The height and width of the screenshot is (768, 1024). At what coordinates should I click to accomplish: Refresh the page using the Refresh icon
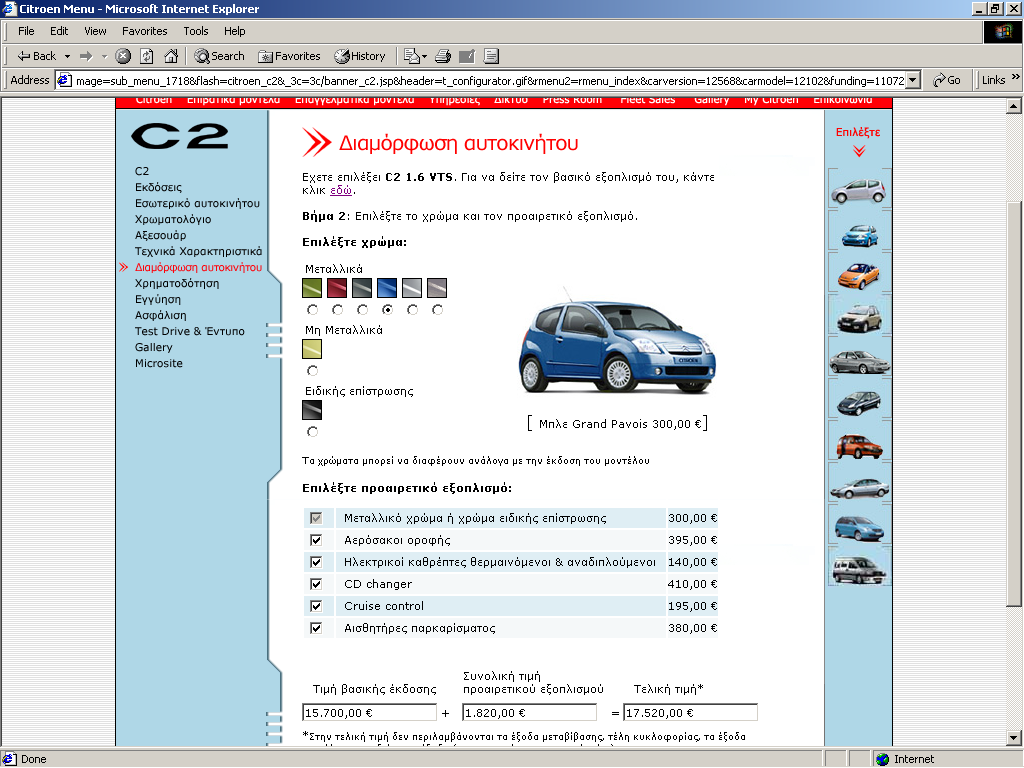tap(147, 56)
